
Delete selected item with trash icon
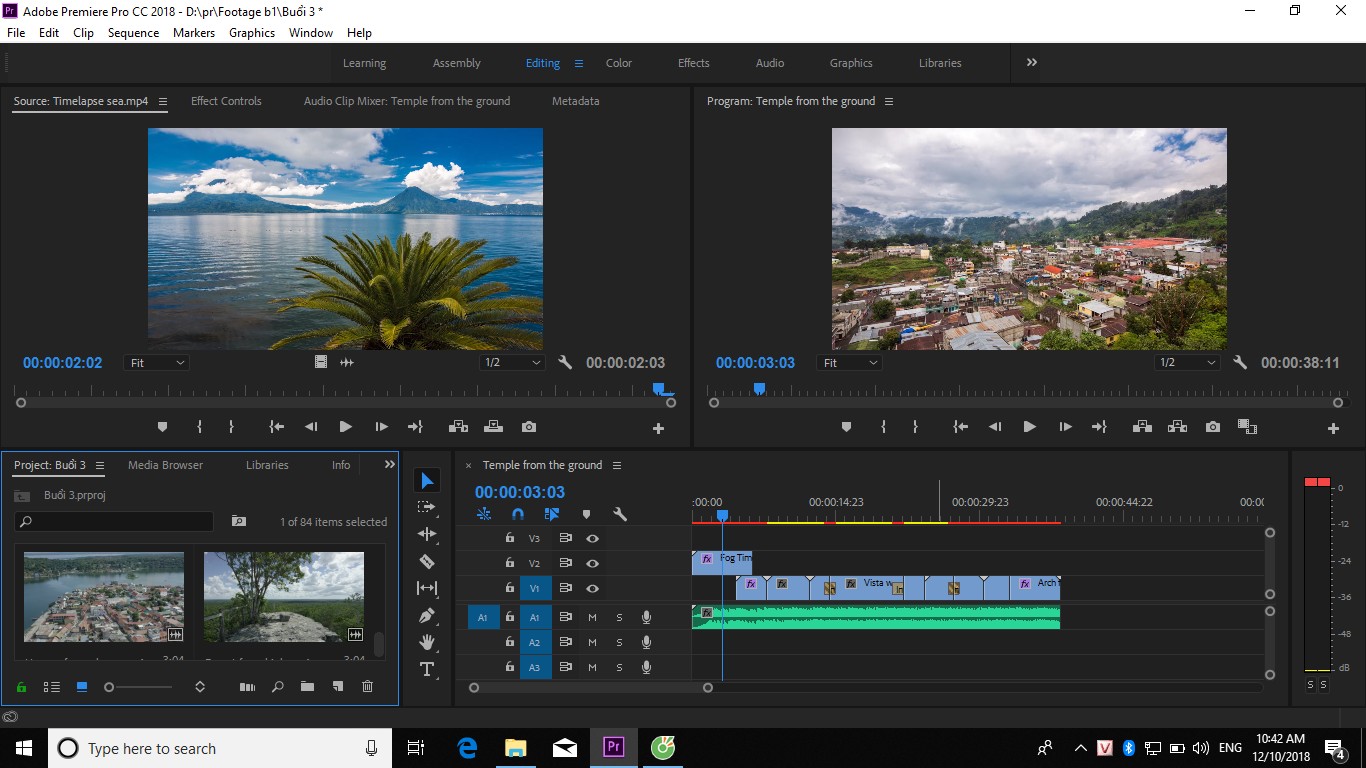coord(367,687)
